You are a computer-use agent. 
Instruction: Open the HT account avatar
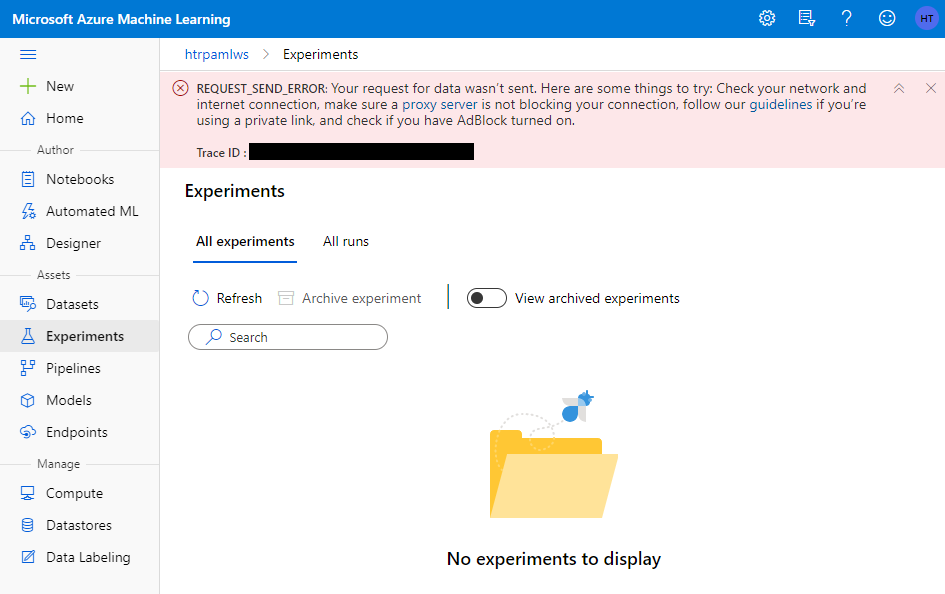tap(926, 18)
